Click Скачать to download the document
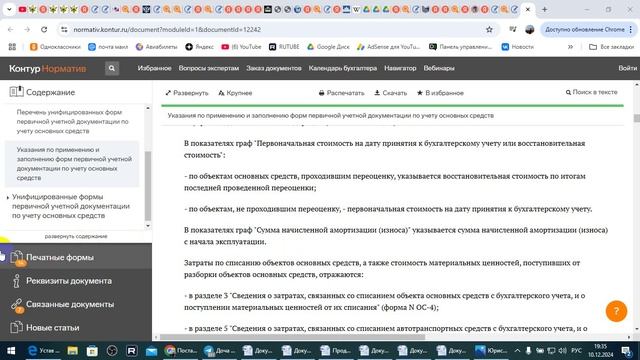The width and height of the screenshot is (640, 360). coord(391,93)
